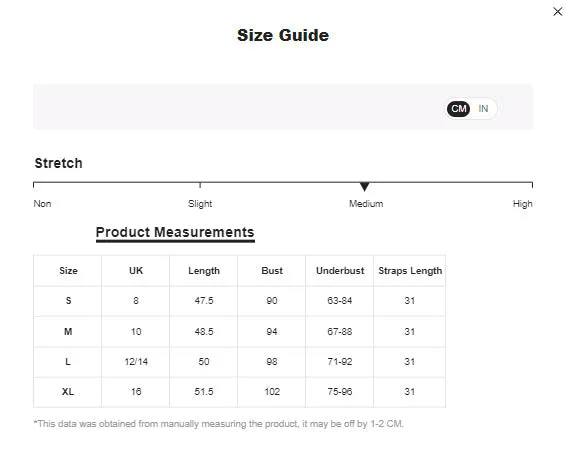
Task: Click the Slight stretch label
Action: tap(200, 204)
